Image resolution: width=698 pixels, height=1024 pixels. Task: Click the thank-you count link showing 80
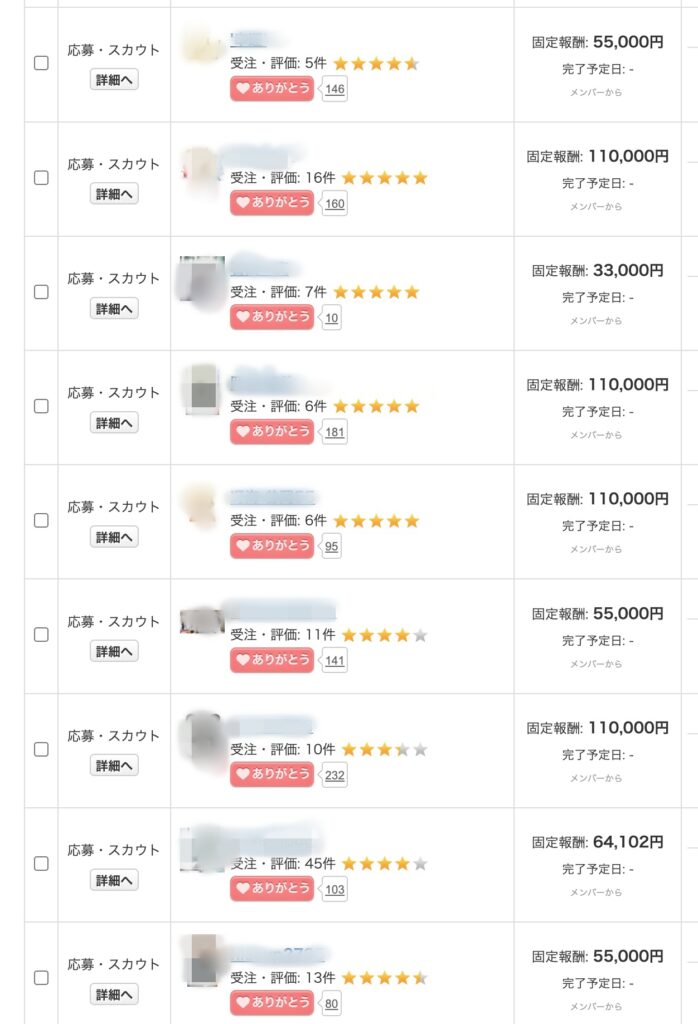pyautogui.click(x=332, y=1004)
